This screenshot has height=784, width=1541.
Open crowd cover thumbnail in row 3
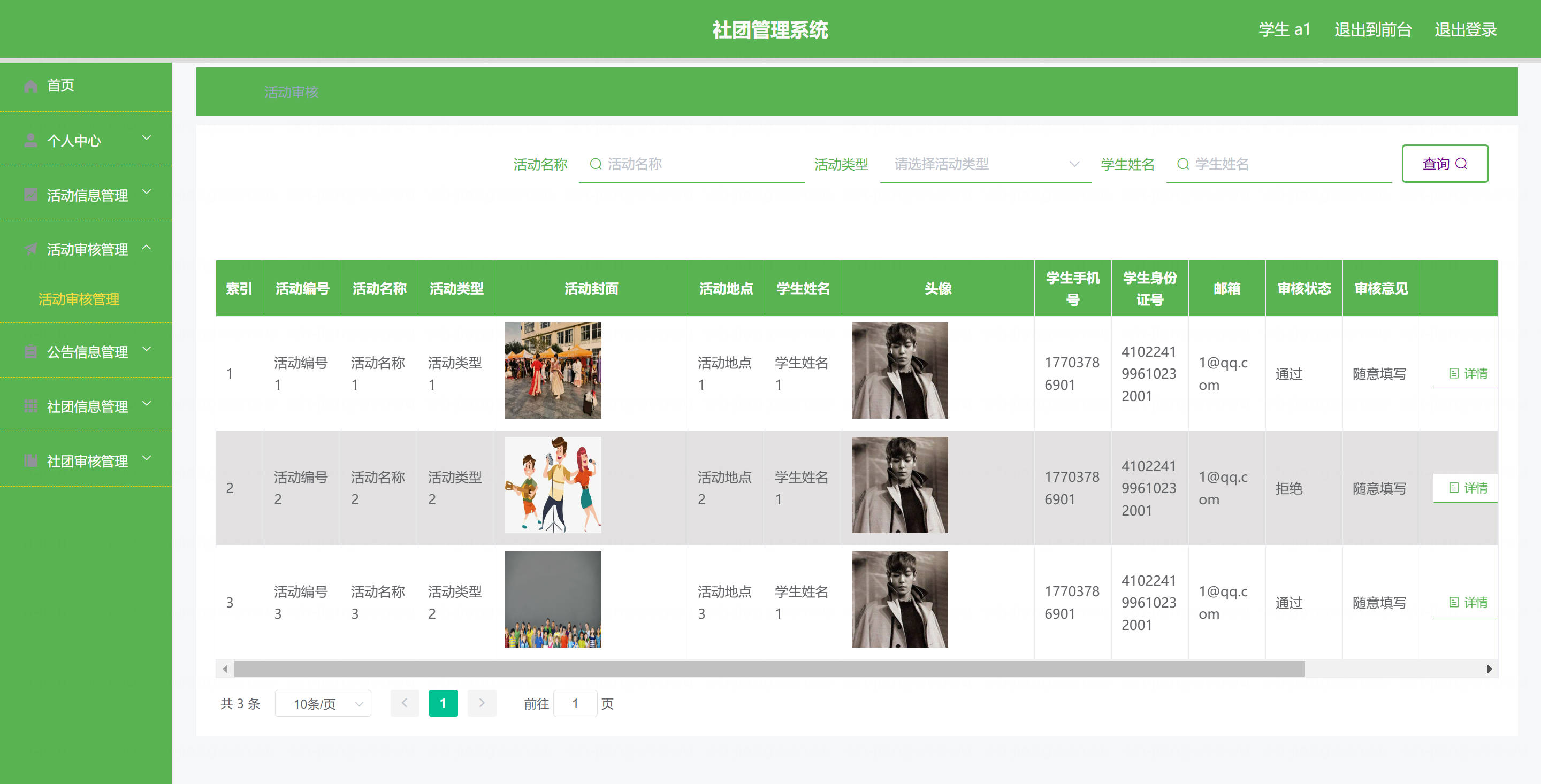[553, 599]
